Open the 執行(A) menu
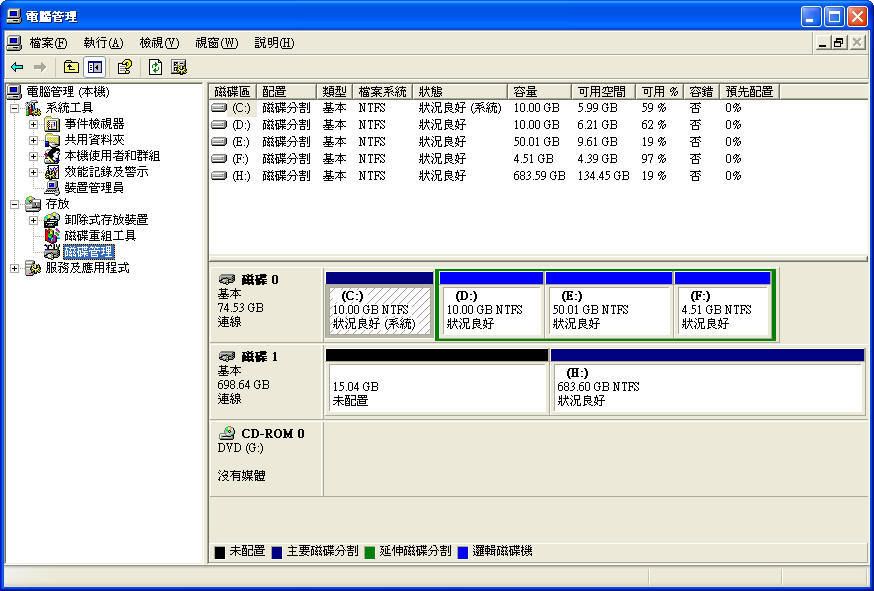Screen dimensions: 874x591 click(x=102, y=43)
